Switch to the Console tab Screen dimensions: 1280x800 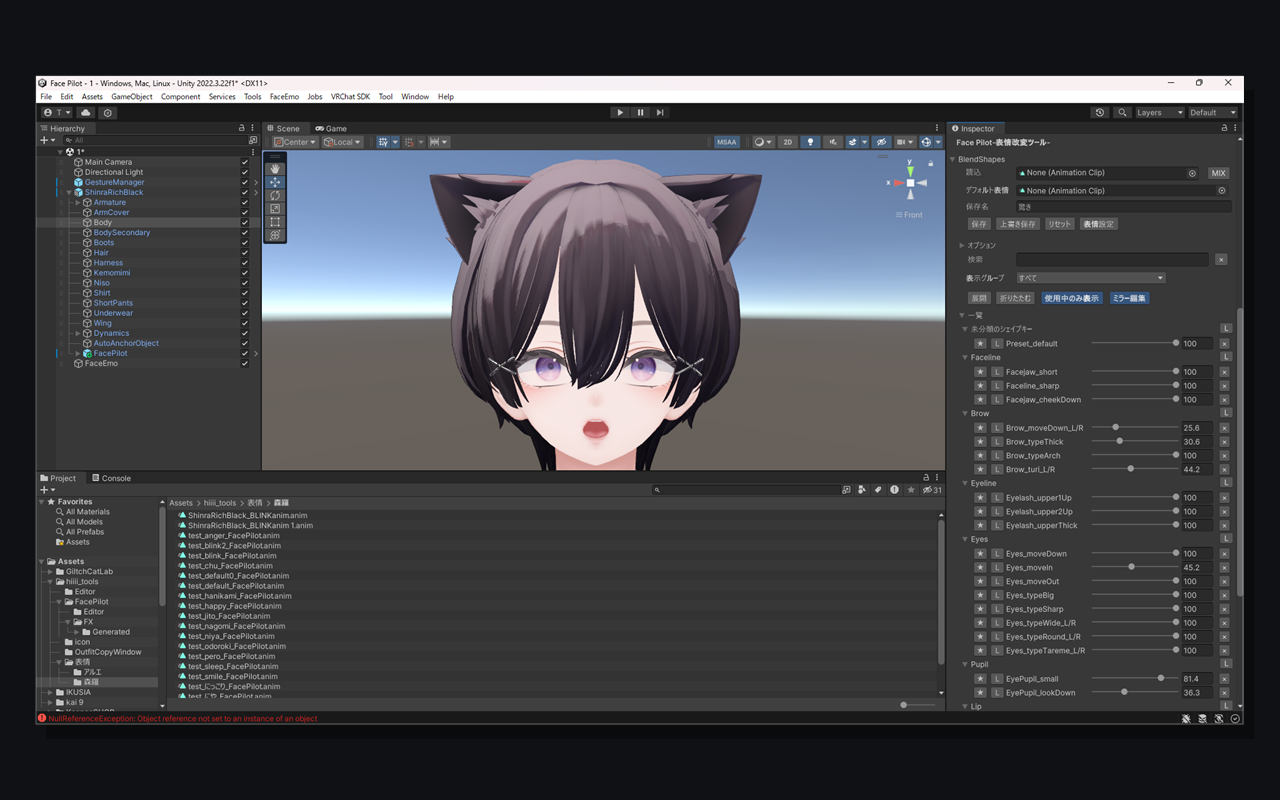point(111,478)
